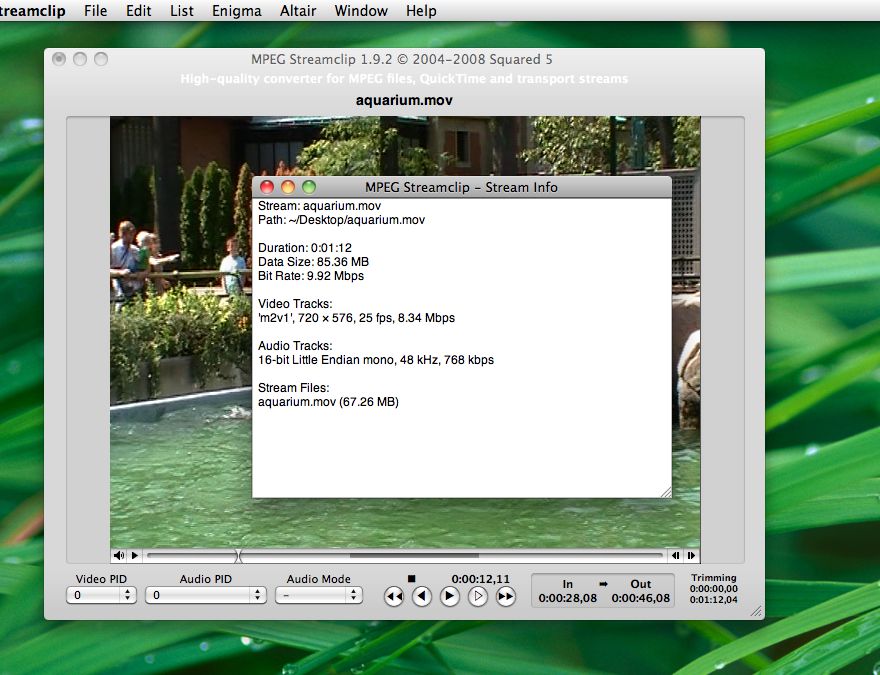Open the Edit menu
Viewport: 880px width, 675px height.
(x=139, y=11)
